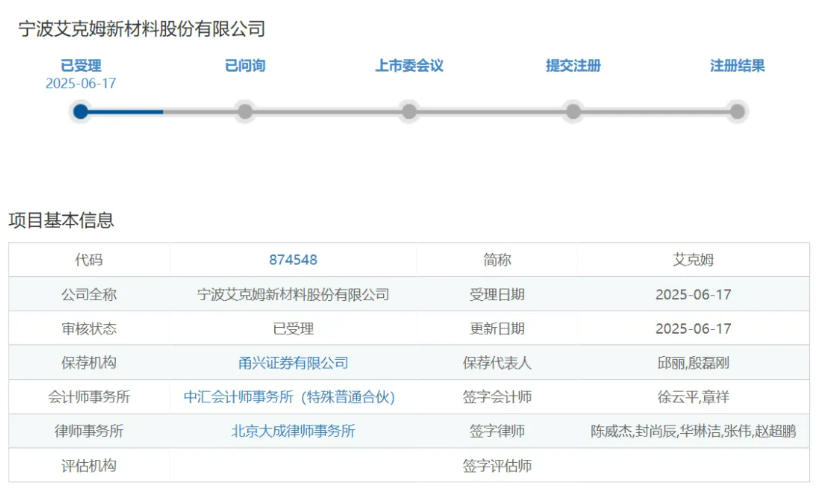Image resolution: width=817 pixels, height=490 pixels.
Task: Select the gray 注册结果 progress dot
Action: 737,112
